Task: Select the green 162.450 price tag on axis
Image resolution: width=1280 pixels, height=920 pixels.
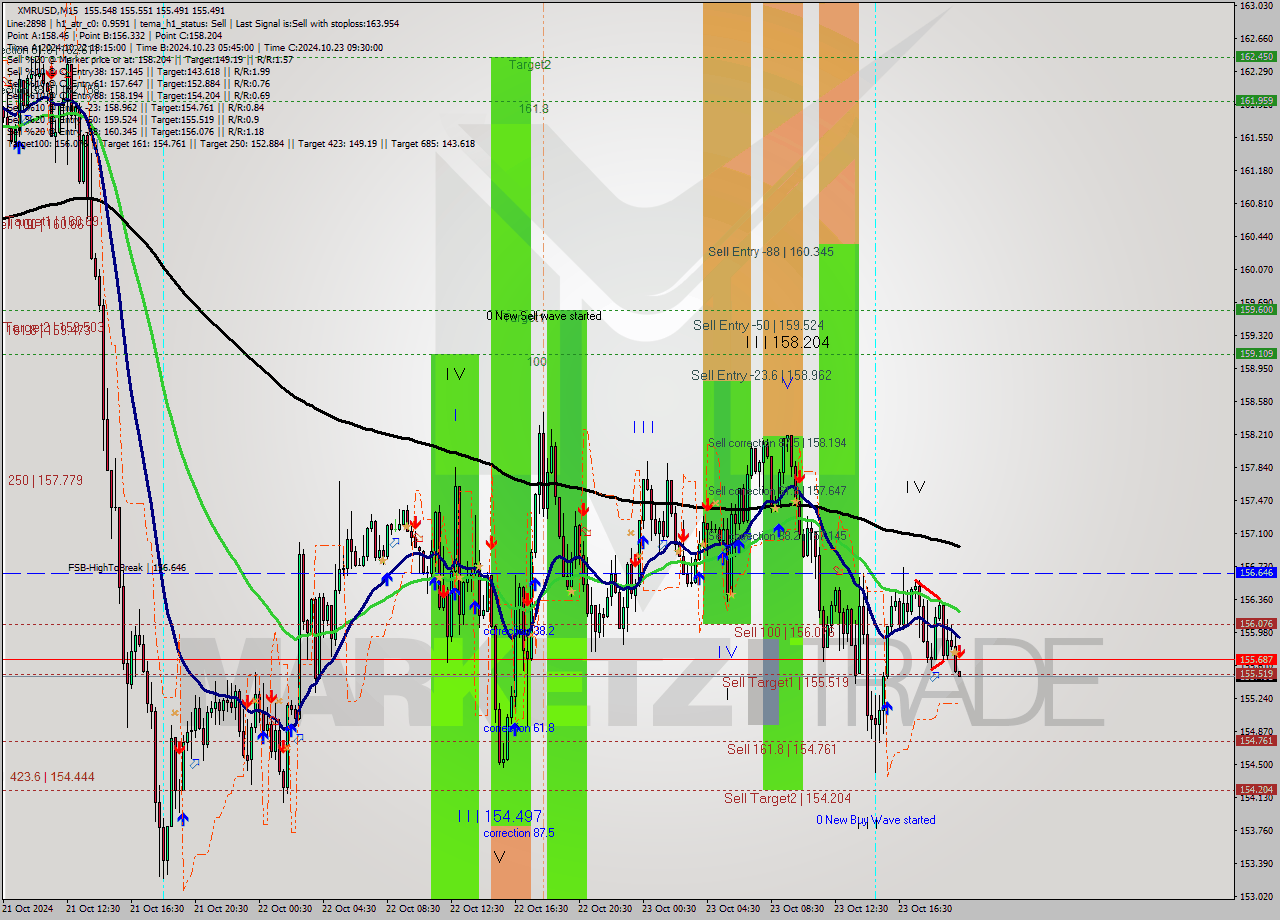Action: (x=1255, y=57)
